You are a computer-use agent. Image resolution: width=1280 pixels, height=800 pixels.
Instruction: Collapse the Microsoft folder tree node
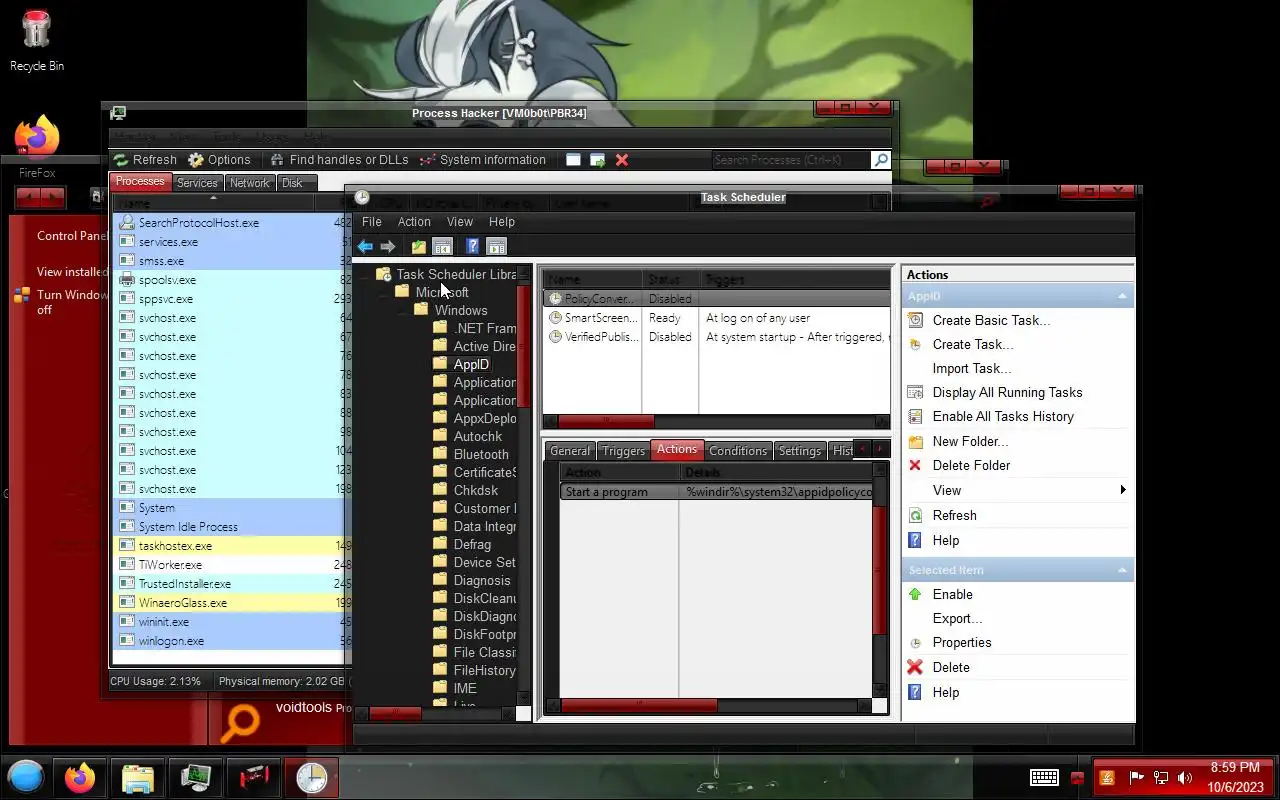385,292
